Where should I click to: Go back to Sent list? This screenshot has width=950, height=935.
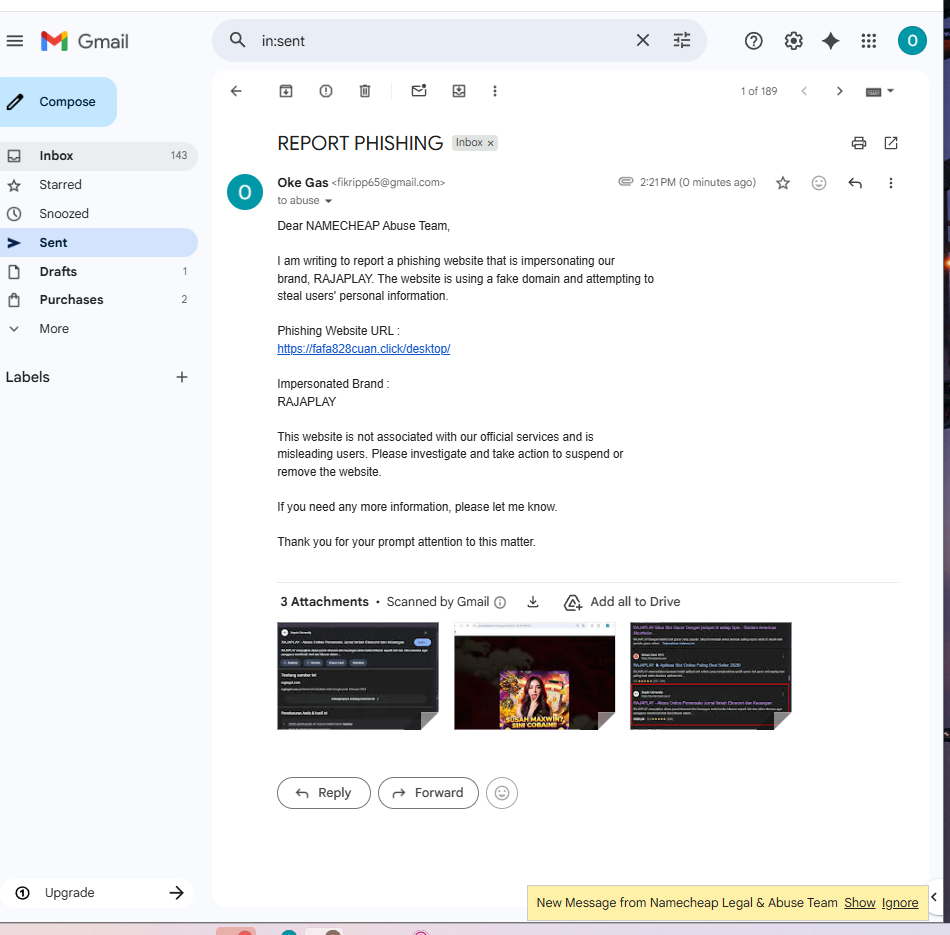(236, 91)
